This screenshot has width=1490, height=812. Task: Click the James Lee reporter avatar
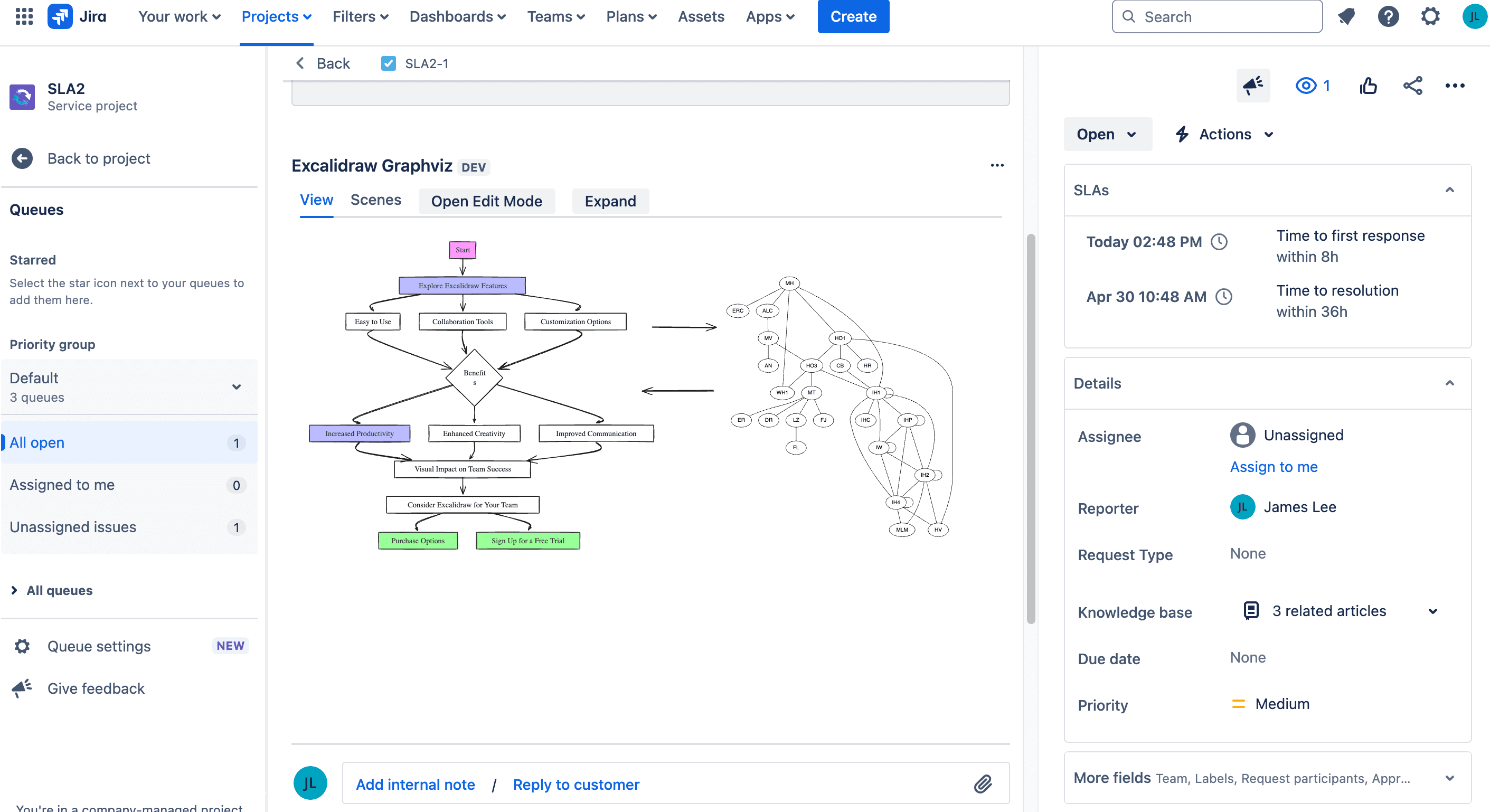click(1242, 507)
